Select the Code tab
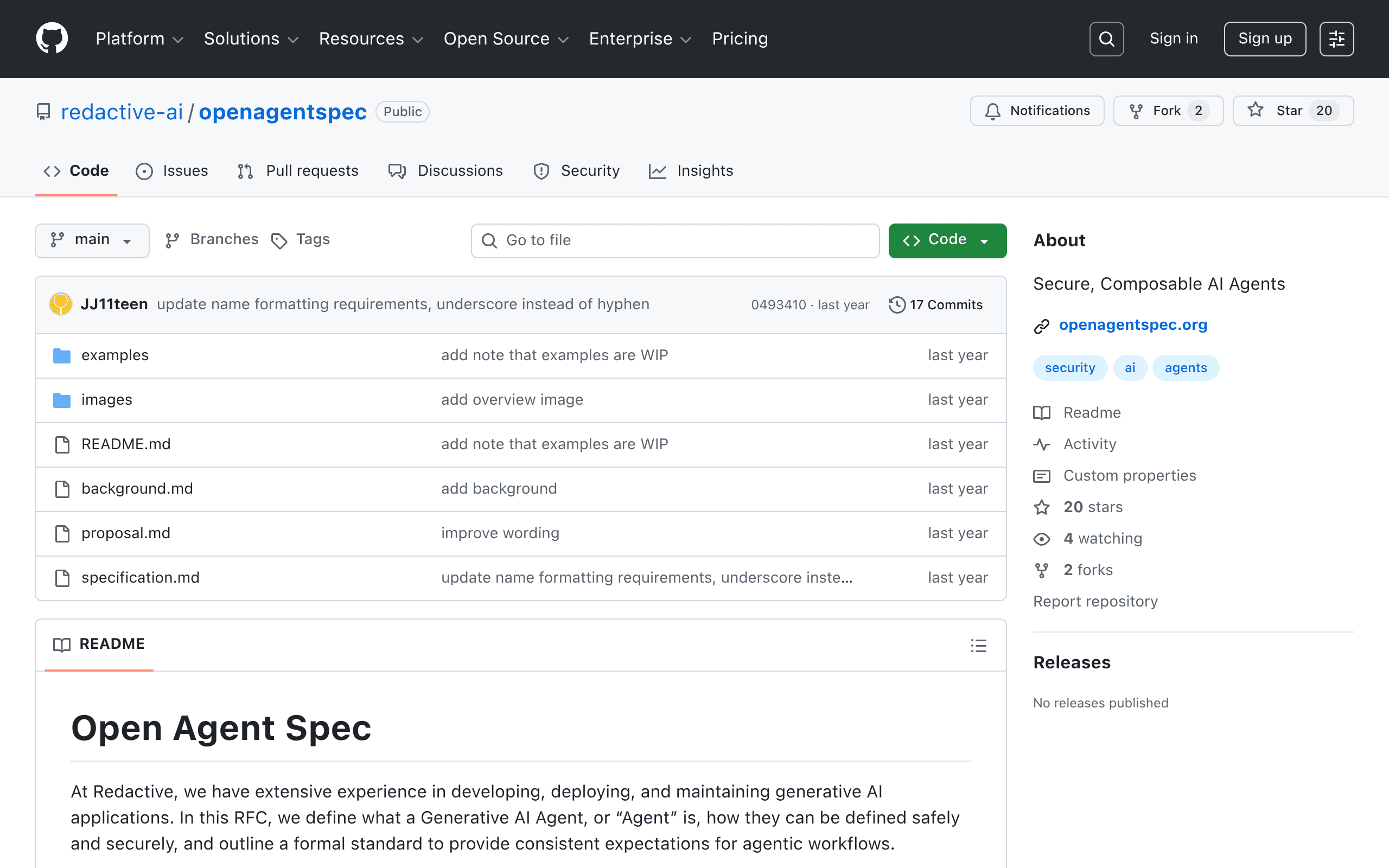 pos(77,171)
